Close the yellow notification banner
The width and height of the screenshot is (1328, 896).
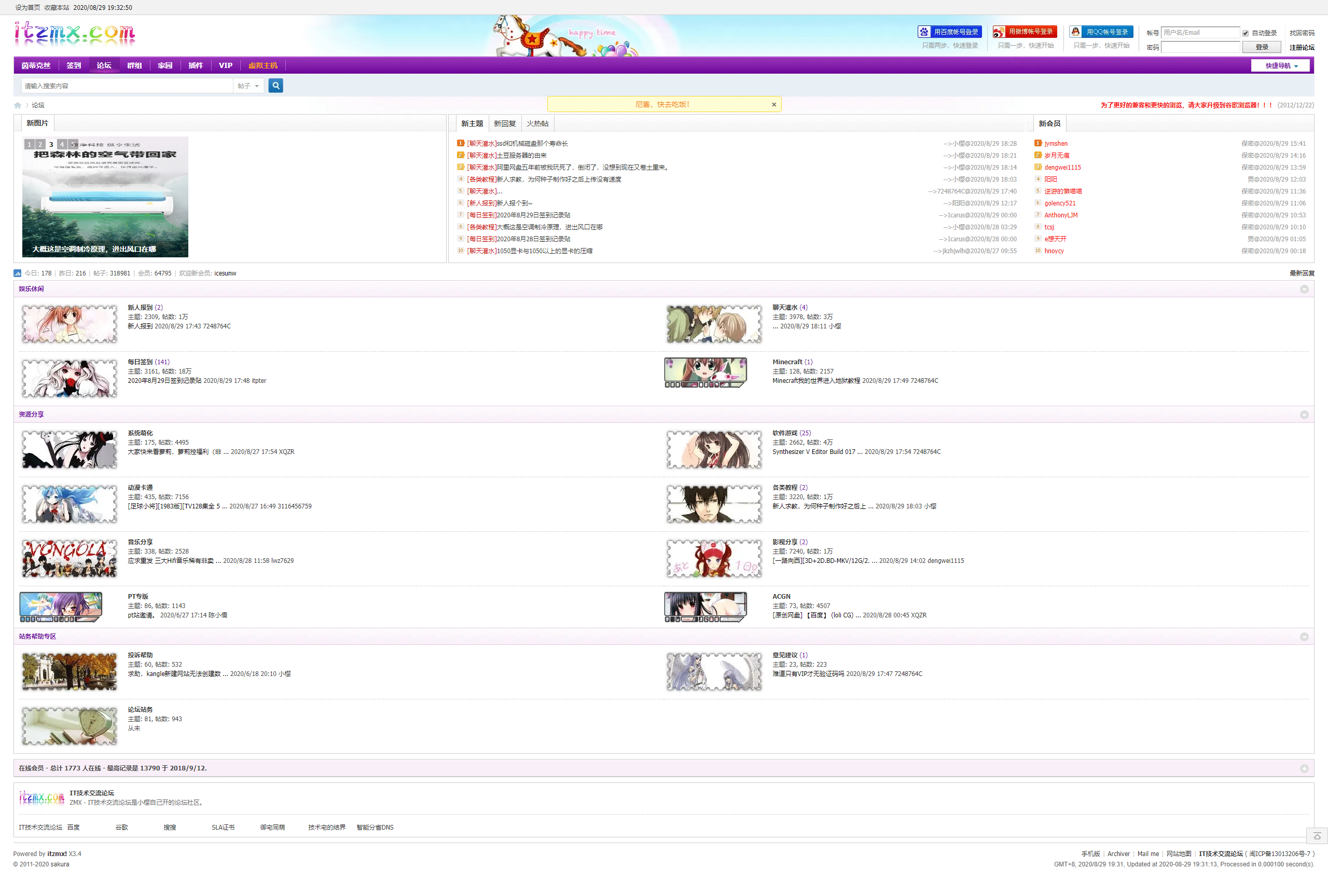click(x=773, y=105)
